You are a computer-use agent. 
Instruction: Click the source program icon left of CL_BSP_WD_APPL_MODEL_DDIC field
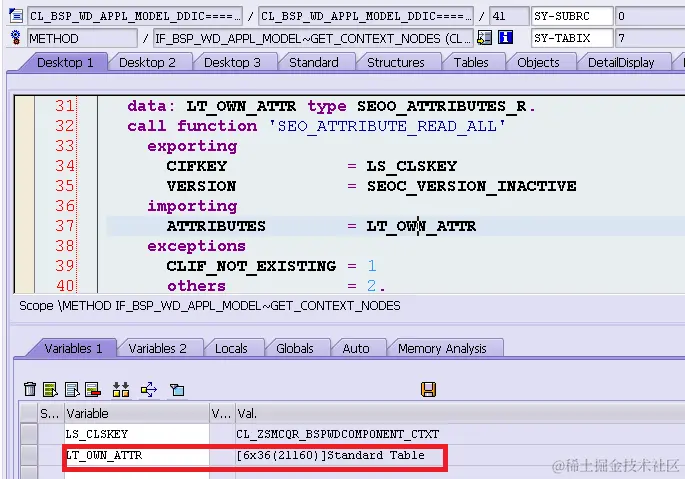[16, 16]
